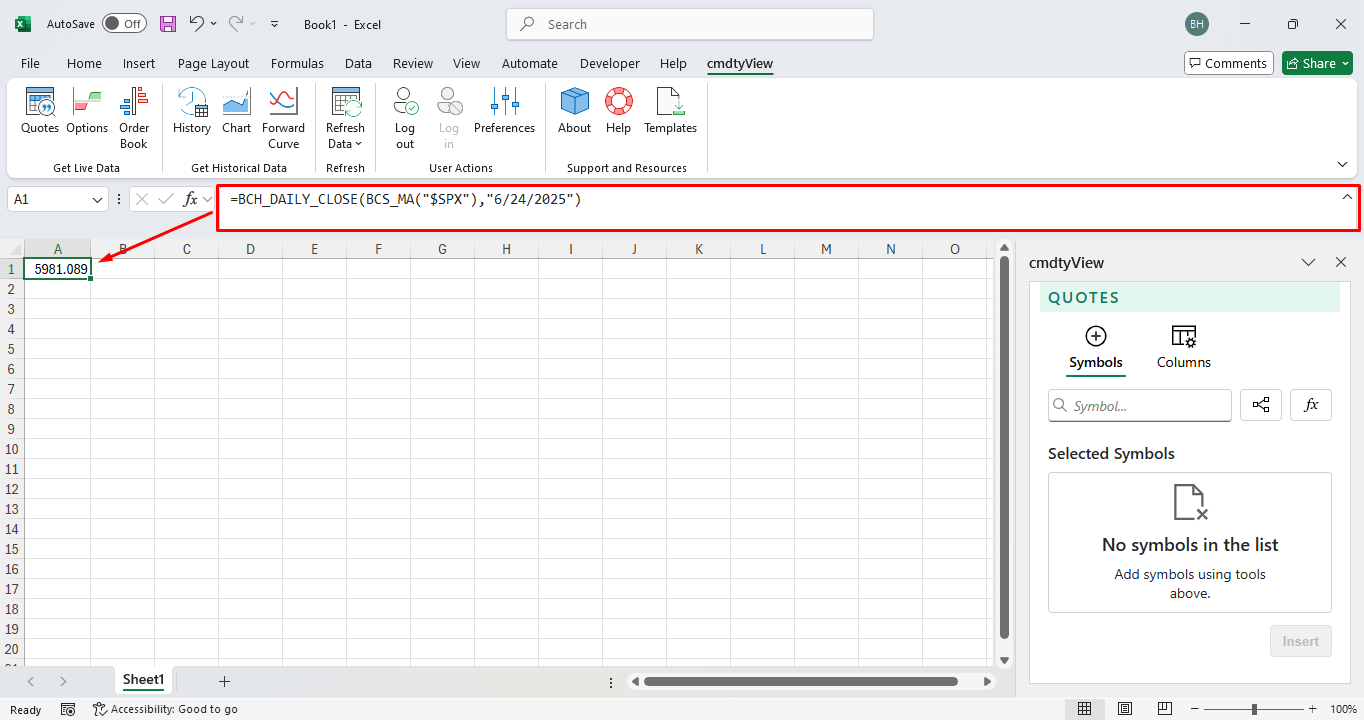Switch to Page Break Preview
Viewport: 1364px width, 720px height.
click(1165, 709)
